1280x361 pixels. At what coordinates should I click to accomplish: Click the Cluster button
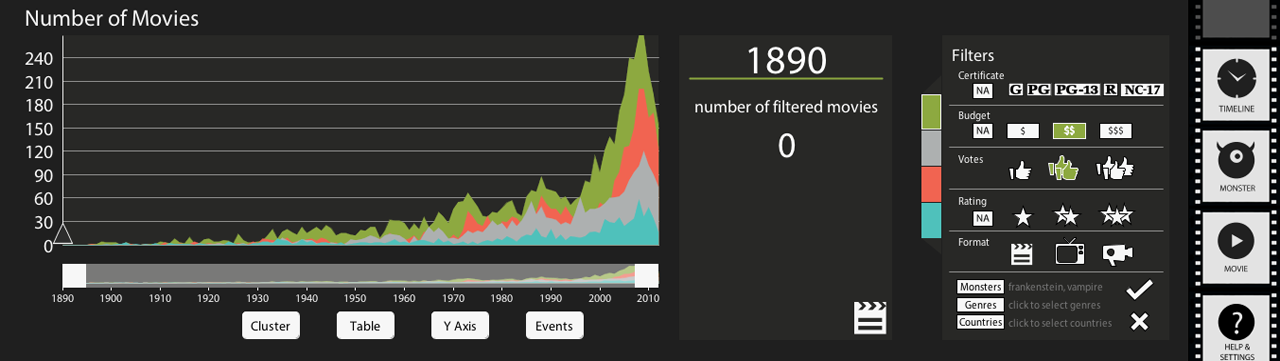click(x=270, y=326)
